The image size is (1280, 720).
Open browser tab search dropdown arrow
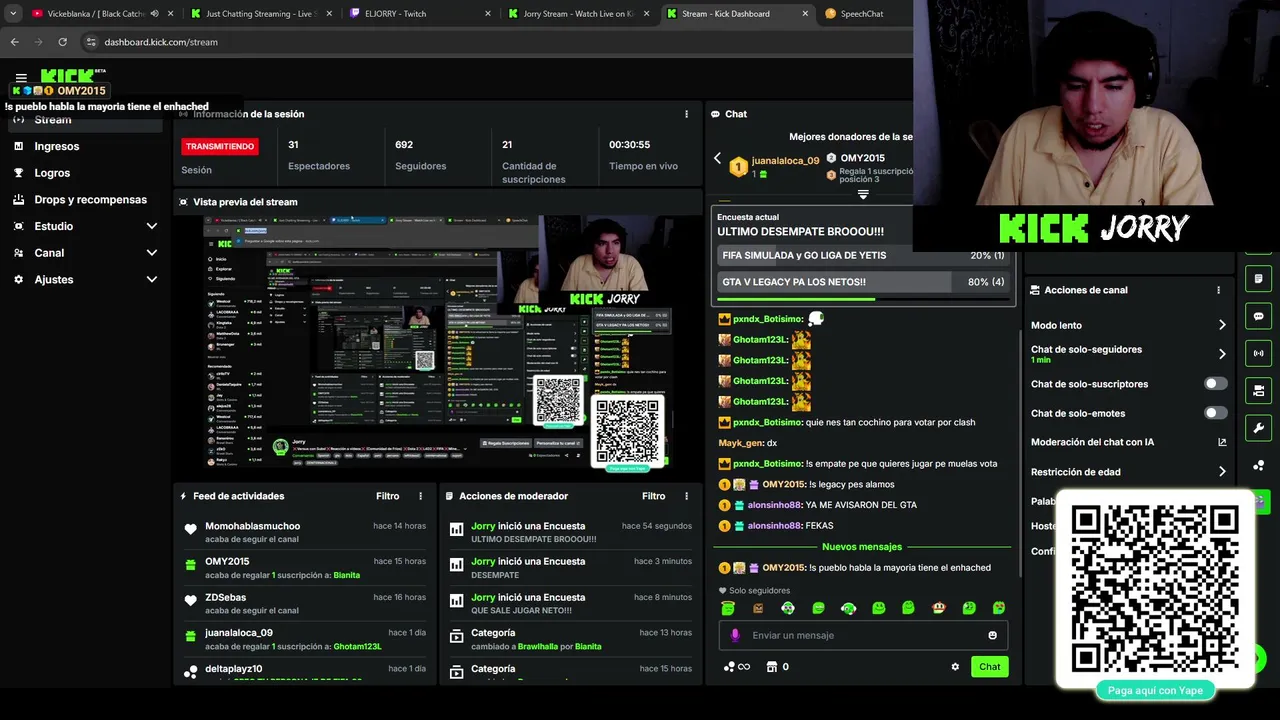coord(13,14)
